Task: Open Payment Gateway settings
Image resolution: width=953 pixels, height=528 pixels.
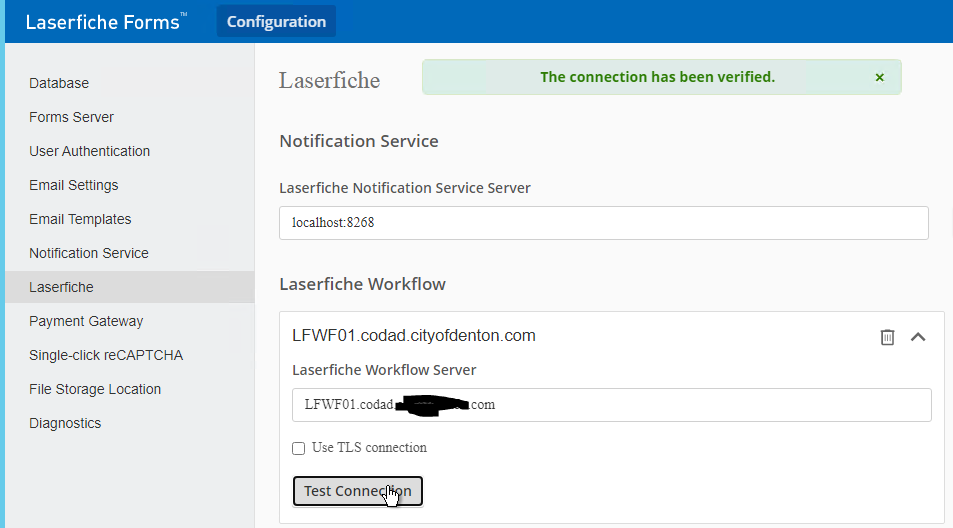Action: click(x=86, y=321)
